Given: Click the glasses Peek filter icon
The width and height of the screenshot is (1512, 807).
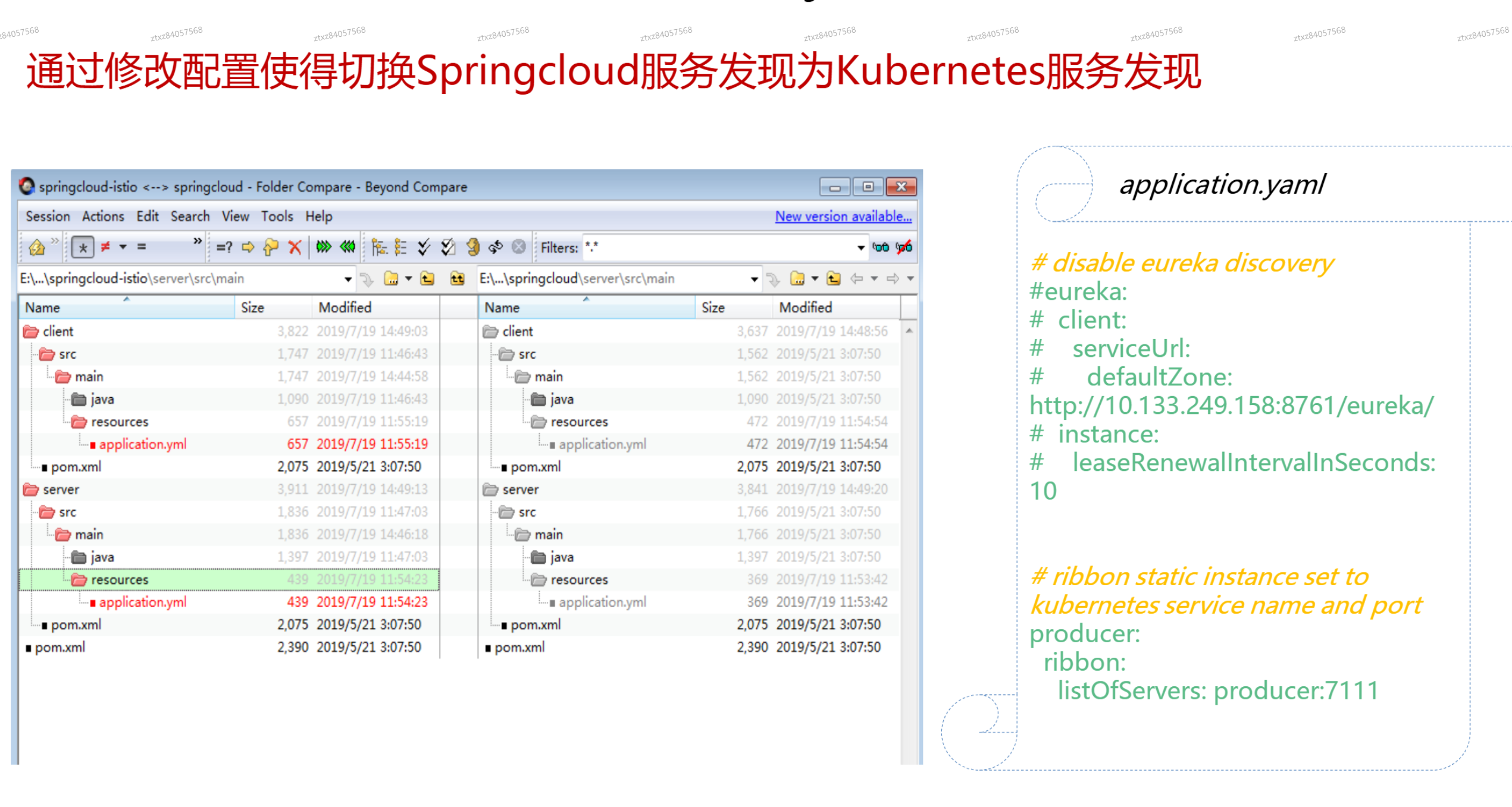Looking at the screenshot, I should pyautogui.click(x=880, y=247).
